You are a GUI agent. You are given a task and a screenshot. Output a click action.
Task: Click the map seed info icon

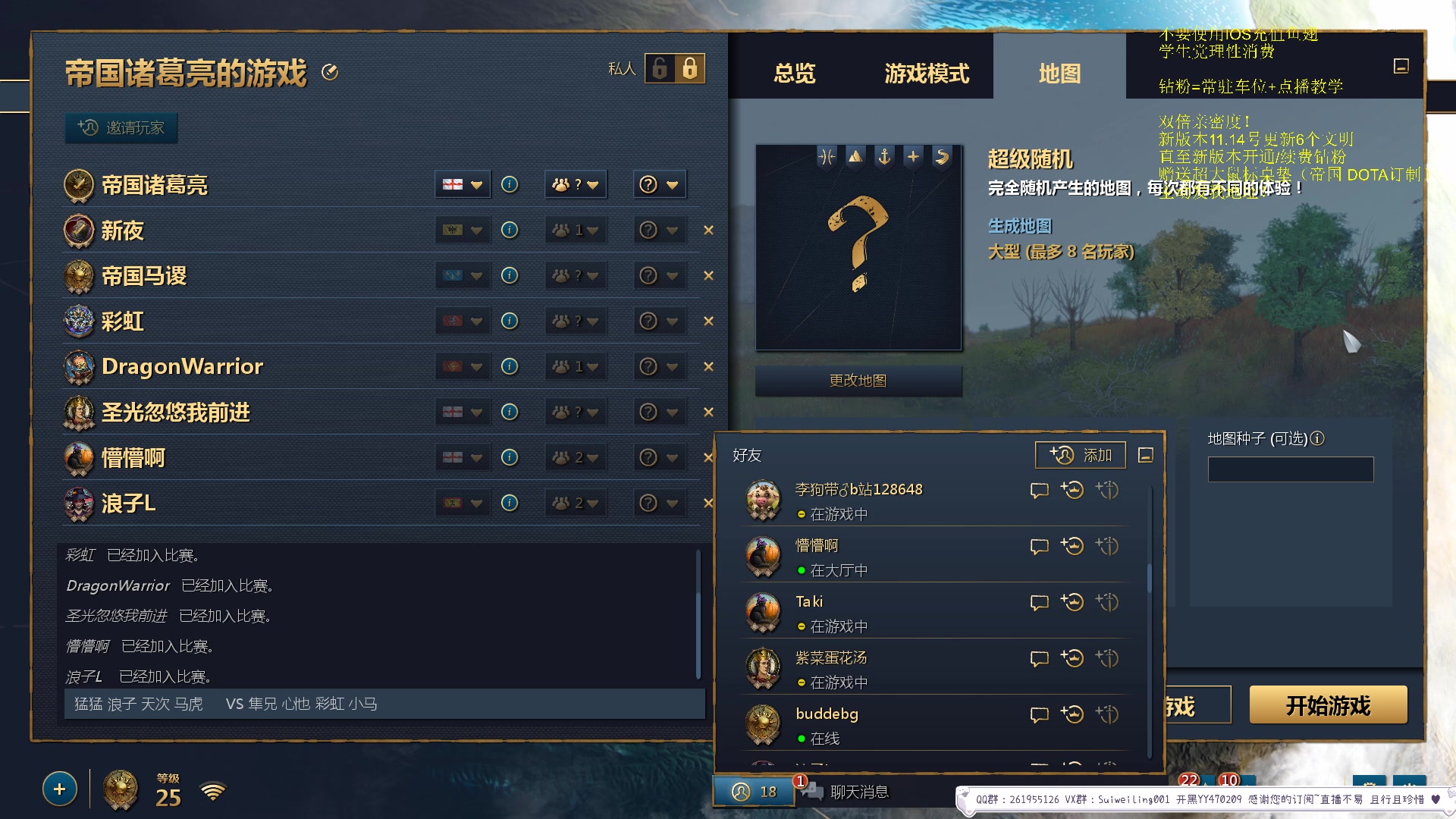click(x=1317, y=438)
